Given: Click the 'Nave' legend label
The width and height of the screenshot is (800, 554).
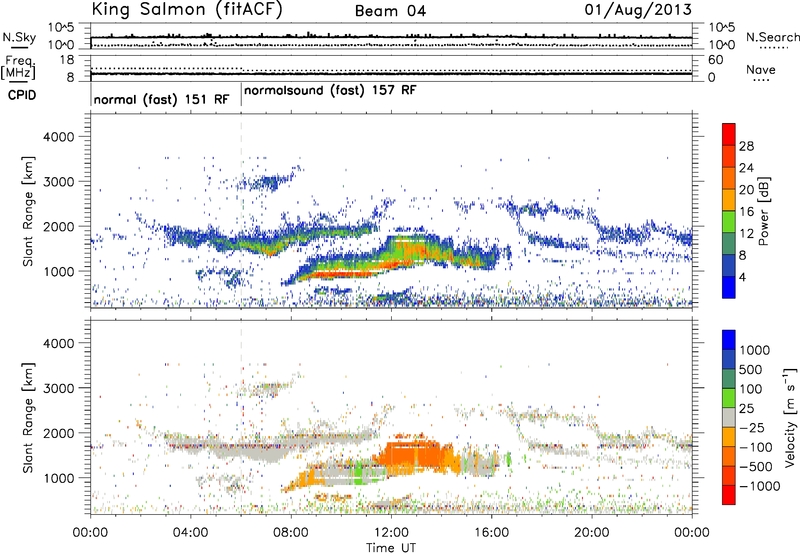Looking at the screenshot, I should click(761, 69).
